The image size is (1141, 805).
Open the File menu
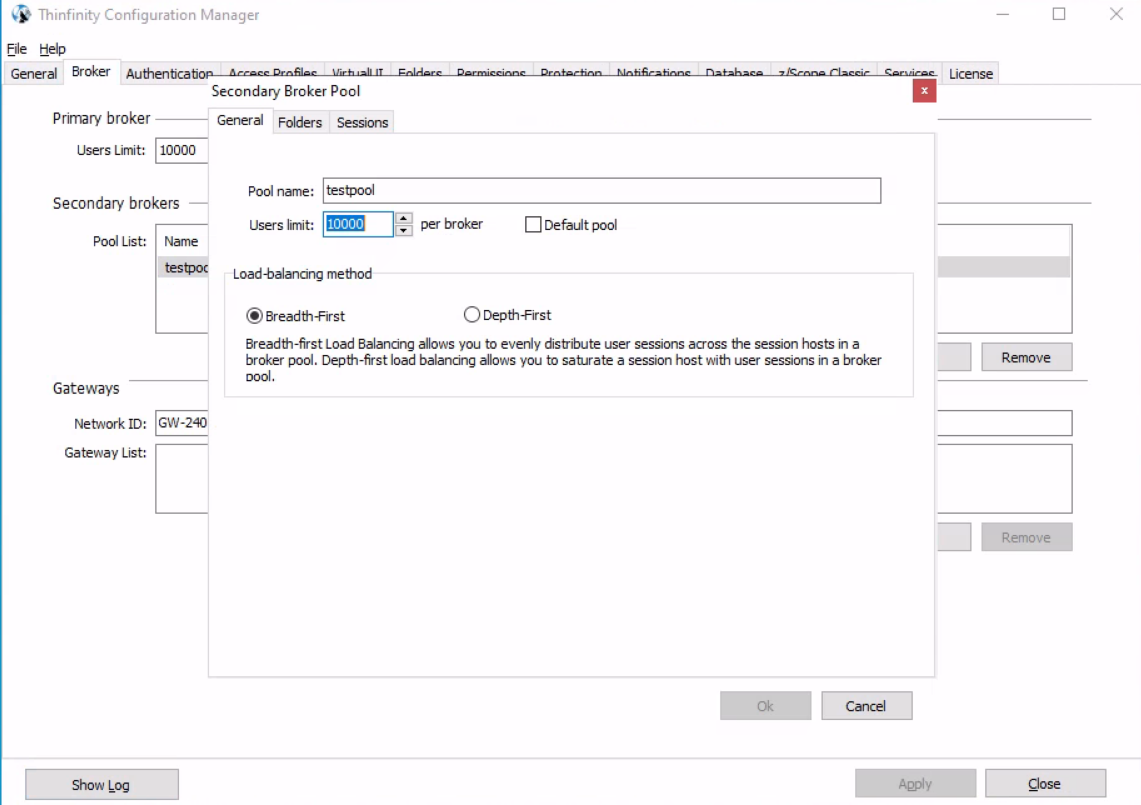pos(17,49)
